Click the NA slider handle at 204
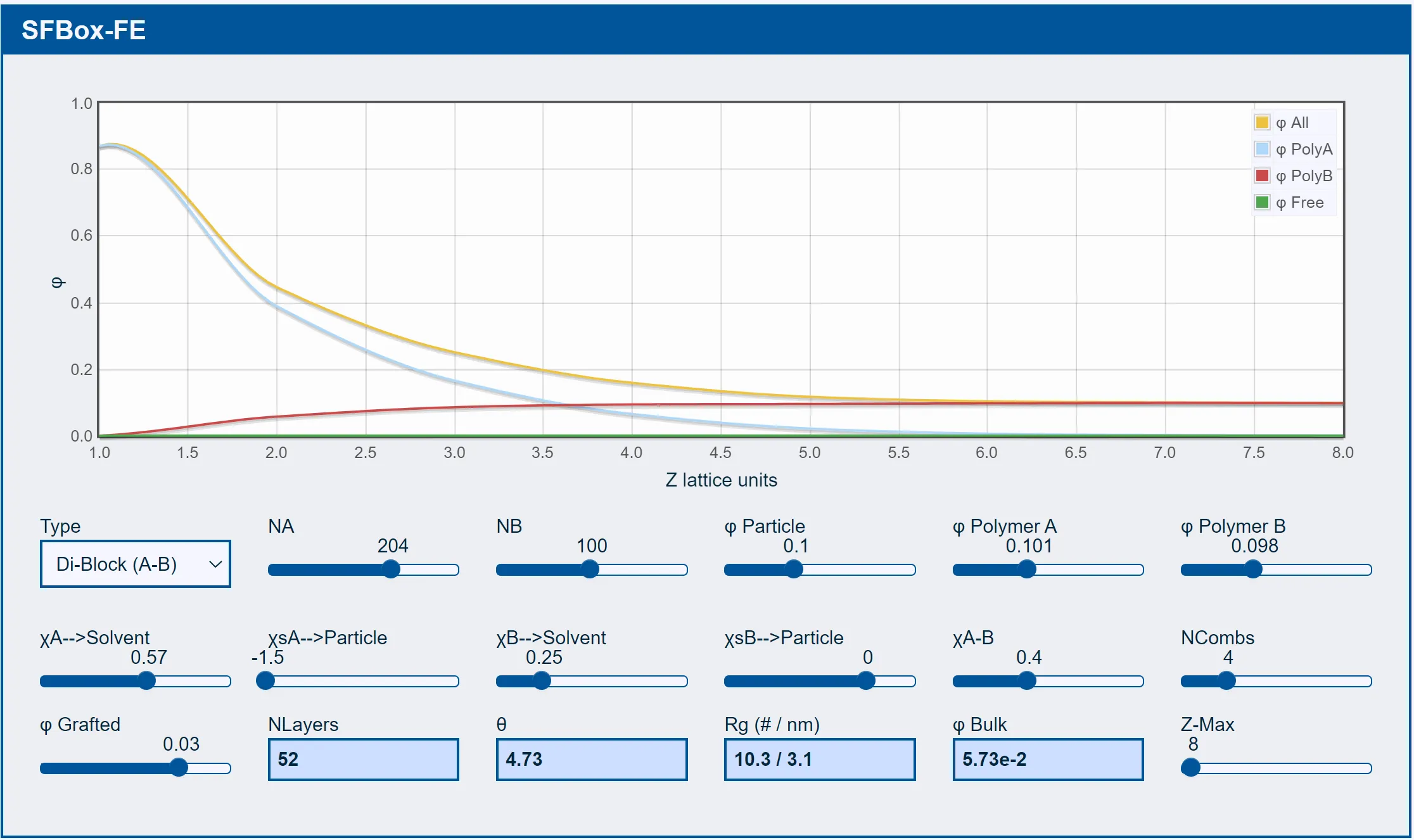The height and width of the screenshot is (840, 1414). point(392,570)
